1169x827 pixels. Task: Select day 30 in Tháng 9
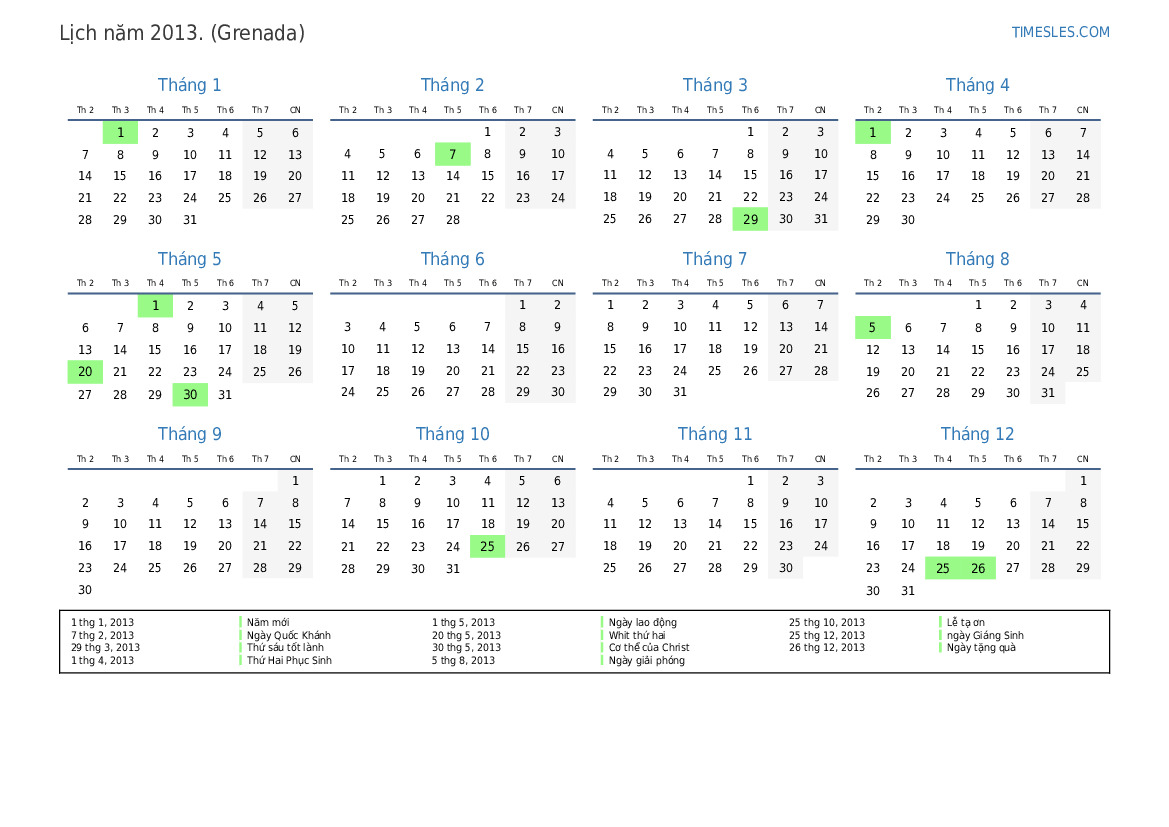pyautogui.click(x=85, y=590)
